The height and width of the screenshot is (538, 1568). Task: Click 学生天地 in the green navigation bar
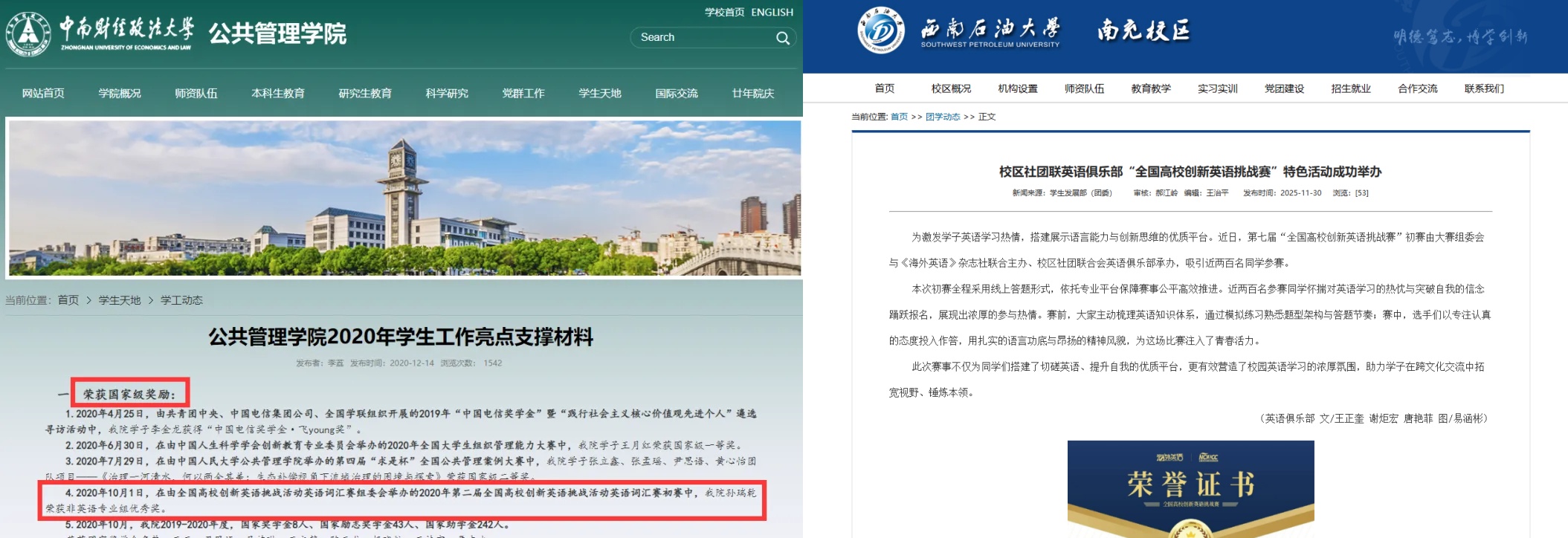tap(600, 94)
